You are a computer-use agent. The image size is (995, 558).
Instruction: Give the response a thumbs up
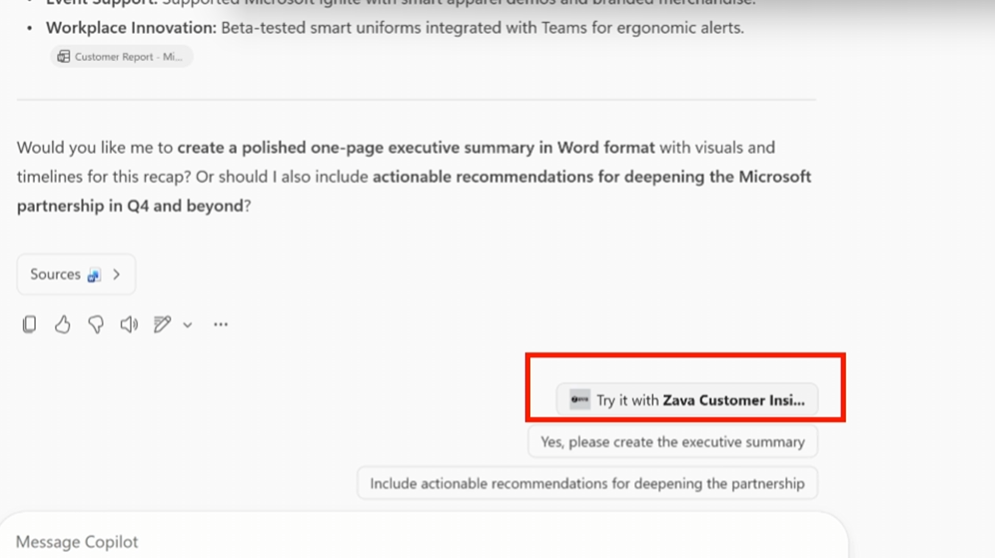click(63, 324)
